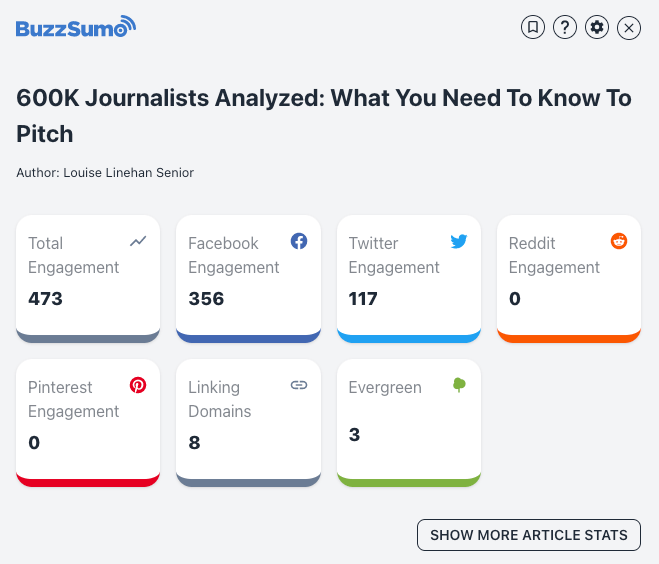Click the Total Engagement value 473
659x564 pixels.
coord(45,299)
